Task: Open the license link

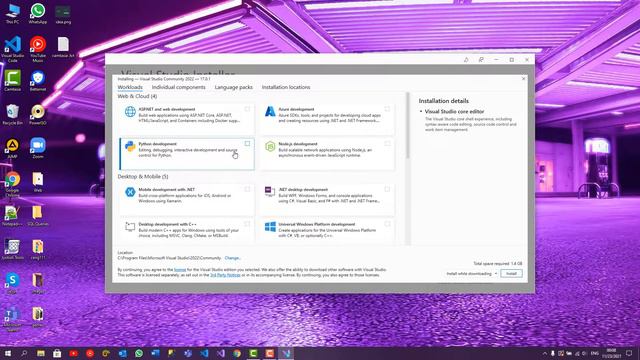Action: point(180,270)
